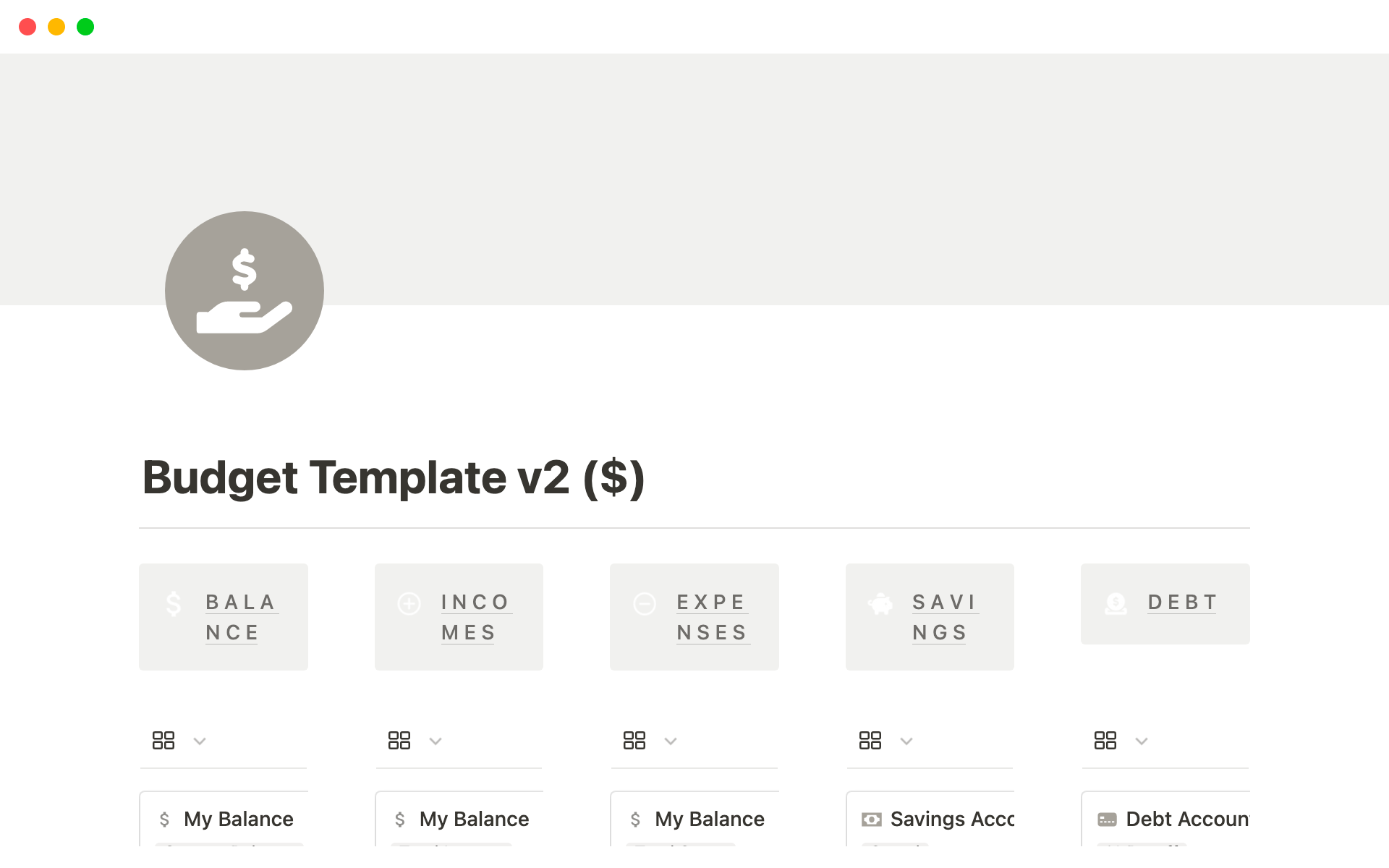1389x868 pixels.
Task: Click the coin icon beside DEBT
Action: pyautogui.click(x=1116, y=603)
